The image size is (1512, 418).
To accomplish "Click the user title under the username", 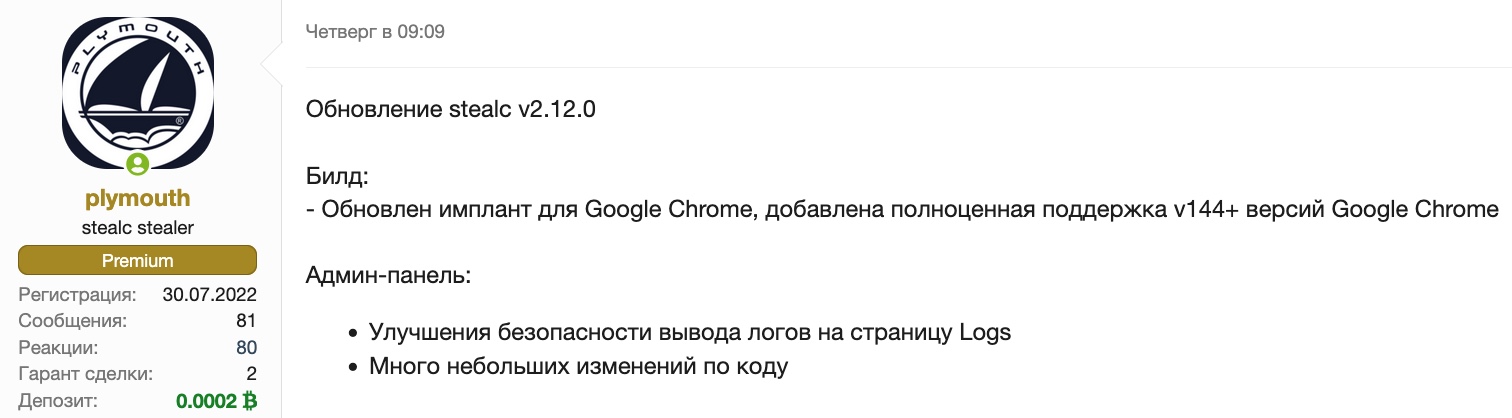I will point(138,228).
